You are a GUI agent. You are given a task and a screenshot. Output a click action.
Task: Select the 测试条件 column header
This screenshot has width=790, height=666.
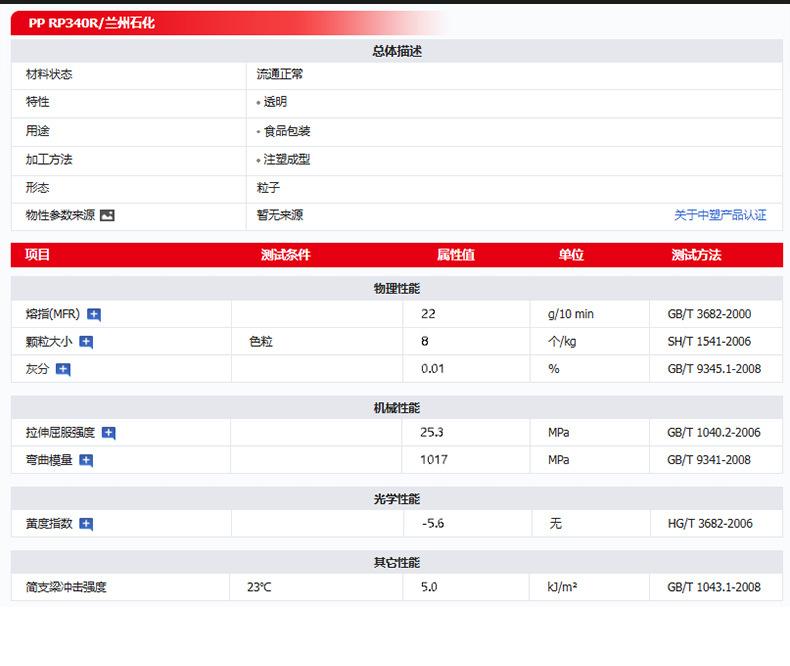(x=286, y=255)
